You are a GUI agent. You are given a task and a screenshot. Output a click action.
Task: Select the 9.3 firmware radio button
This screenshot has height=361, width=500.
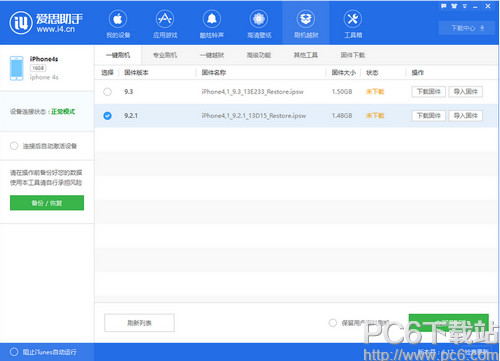[107, 92]
